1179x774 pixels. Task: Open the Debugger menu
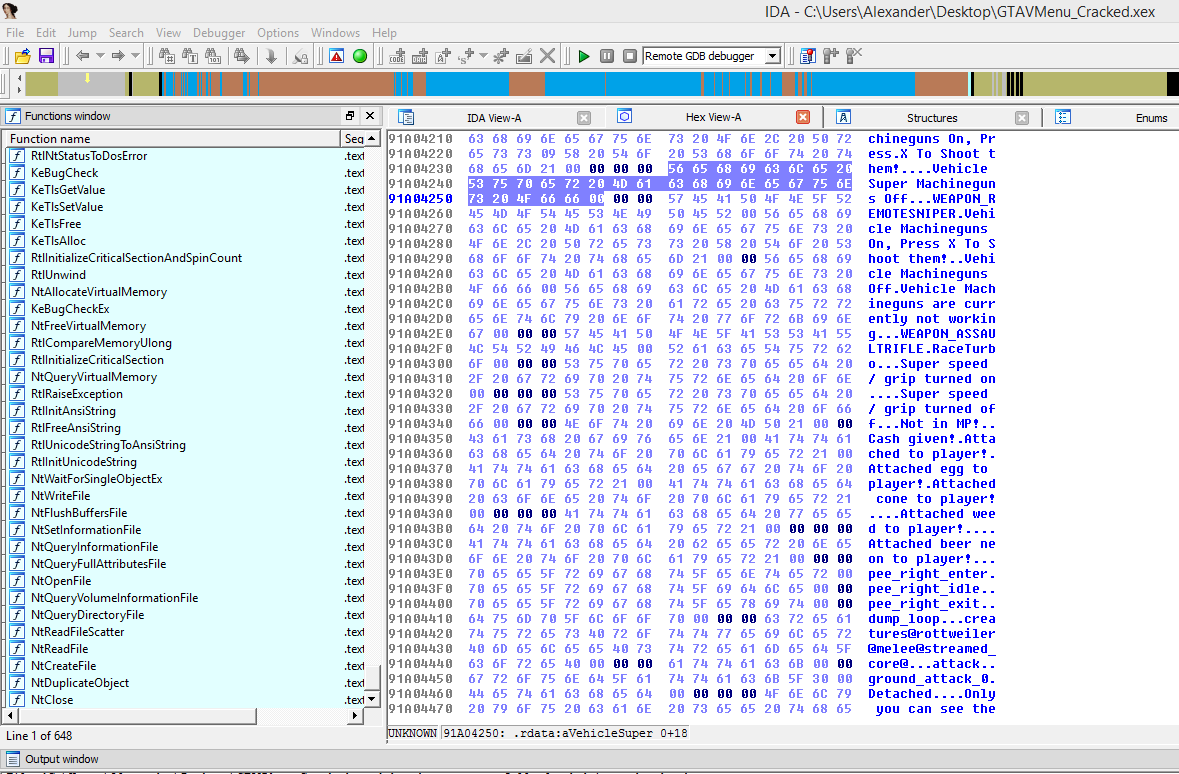[219, 33]
